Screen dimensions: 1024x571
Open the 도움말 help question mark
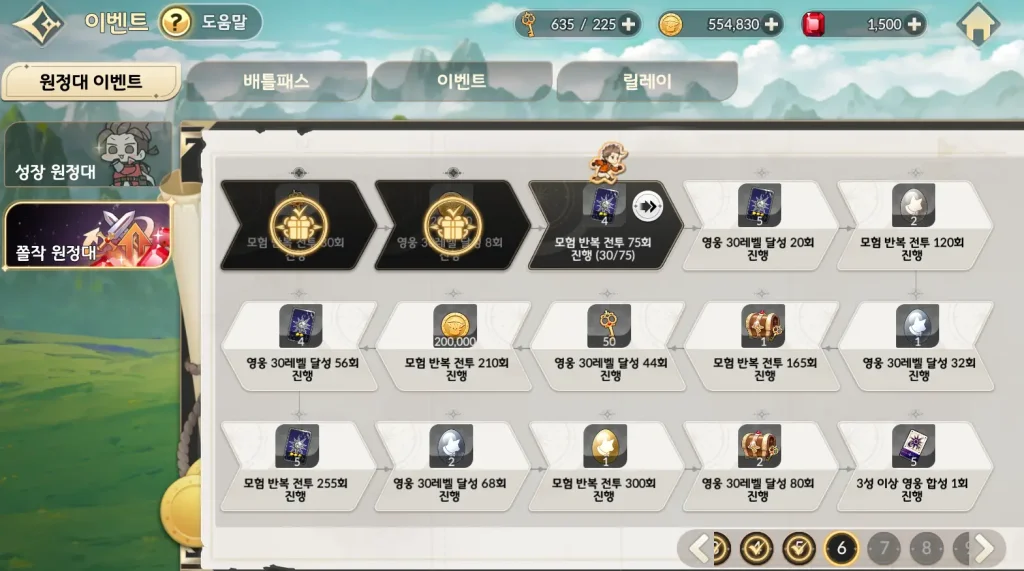tap(176, 24)
